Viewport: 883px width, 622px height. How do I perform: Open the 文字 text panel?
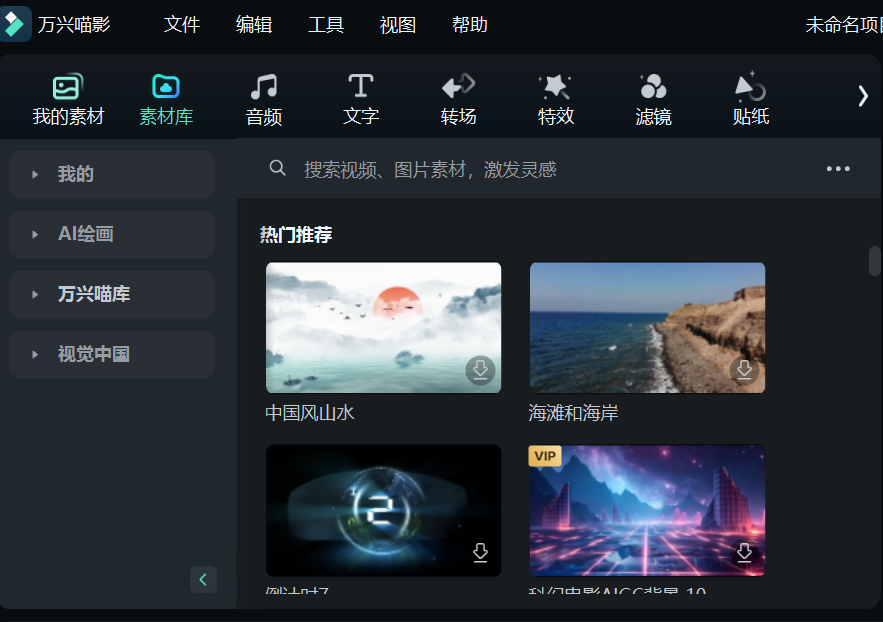click(360, 97)
